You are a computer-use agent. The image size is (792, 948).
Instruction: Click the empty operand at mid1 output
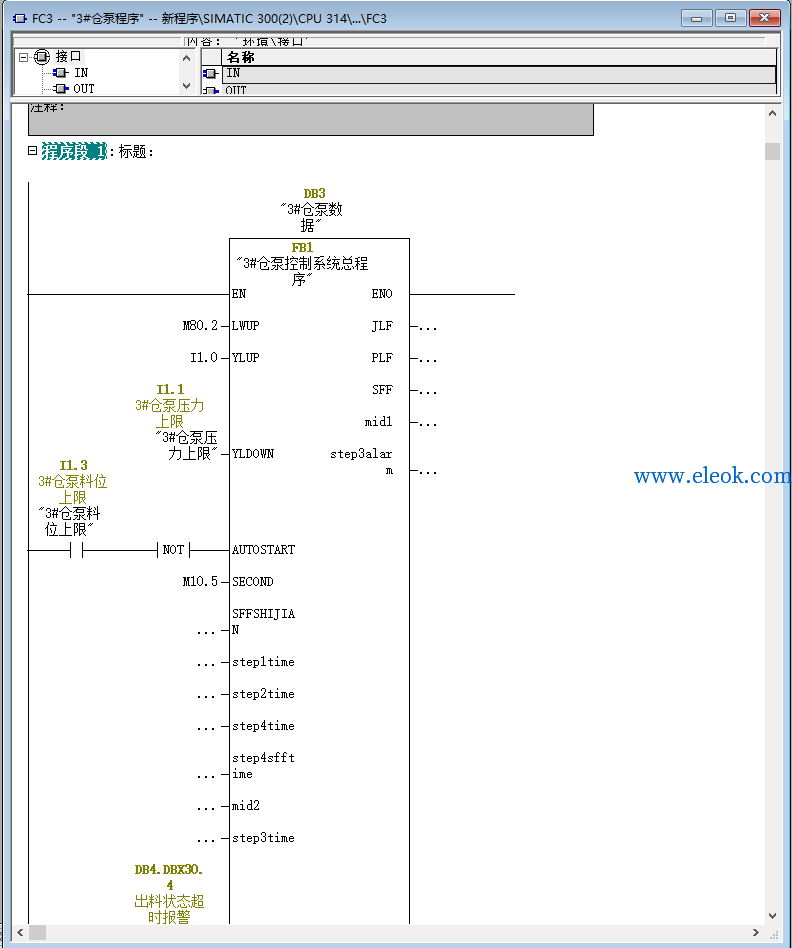coord(427,423)
